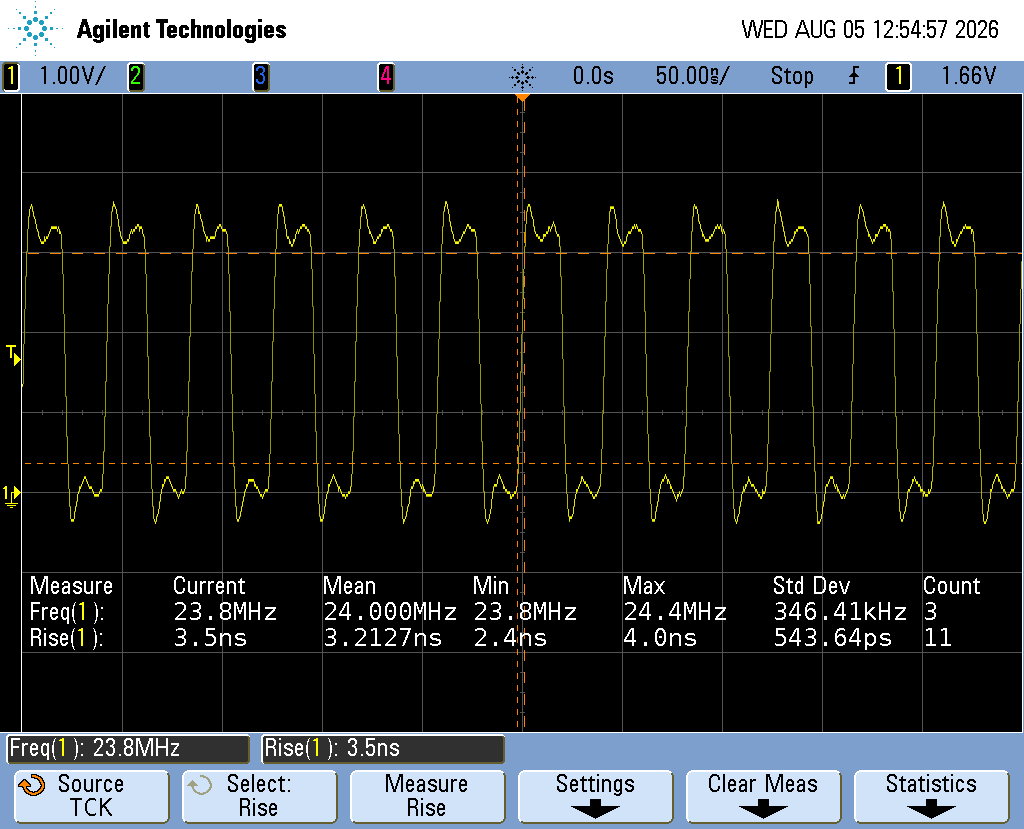
Task: Click the rotate knob icon on Select softkey
Action: point(200,785)
